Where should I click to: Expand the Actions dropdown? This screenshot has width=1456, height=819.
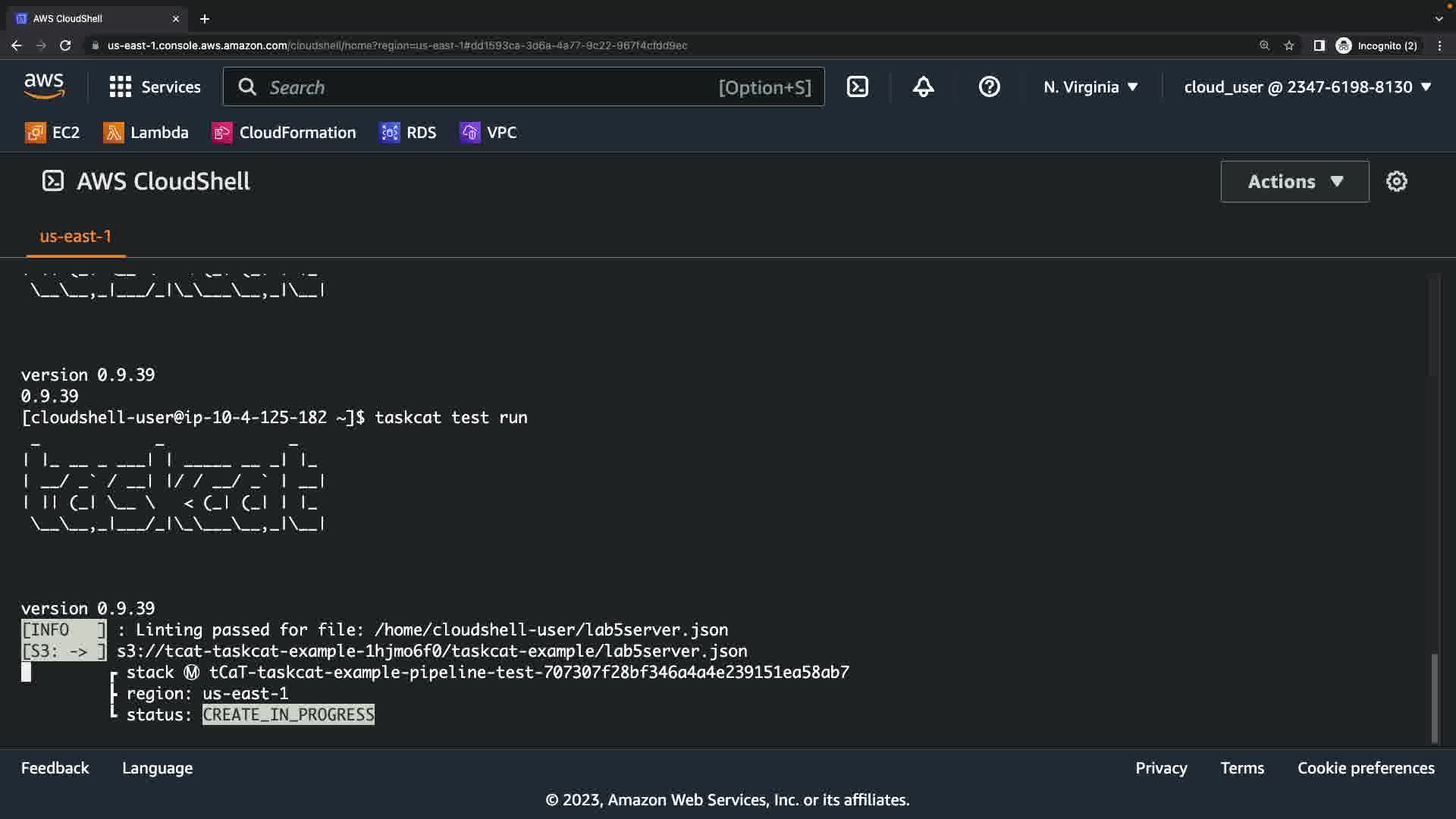click(x=1294, y=181)
